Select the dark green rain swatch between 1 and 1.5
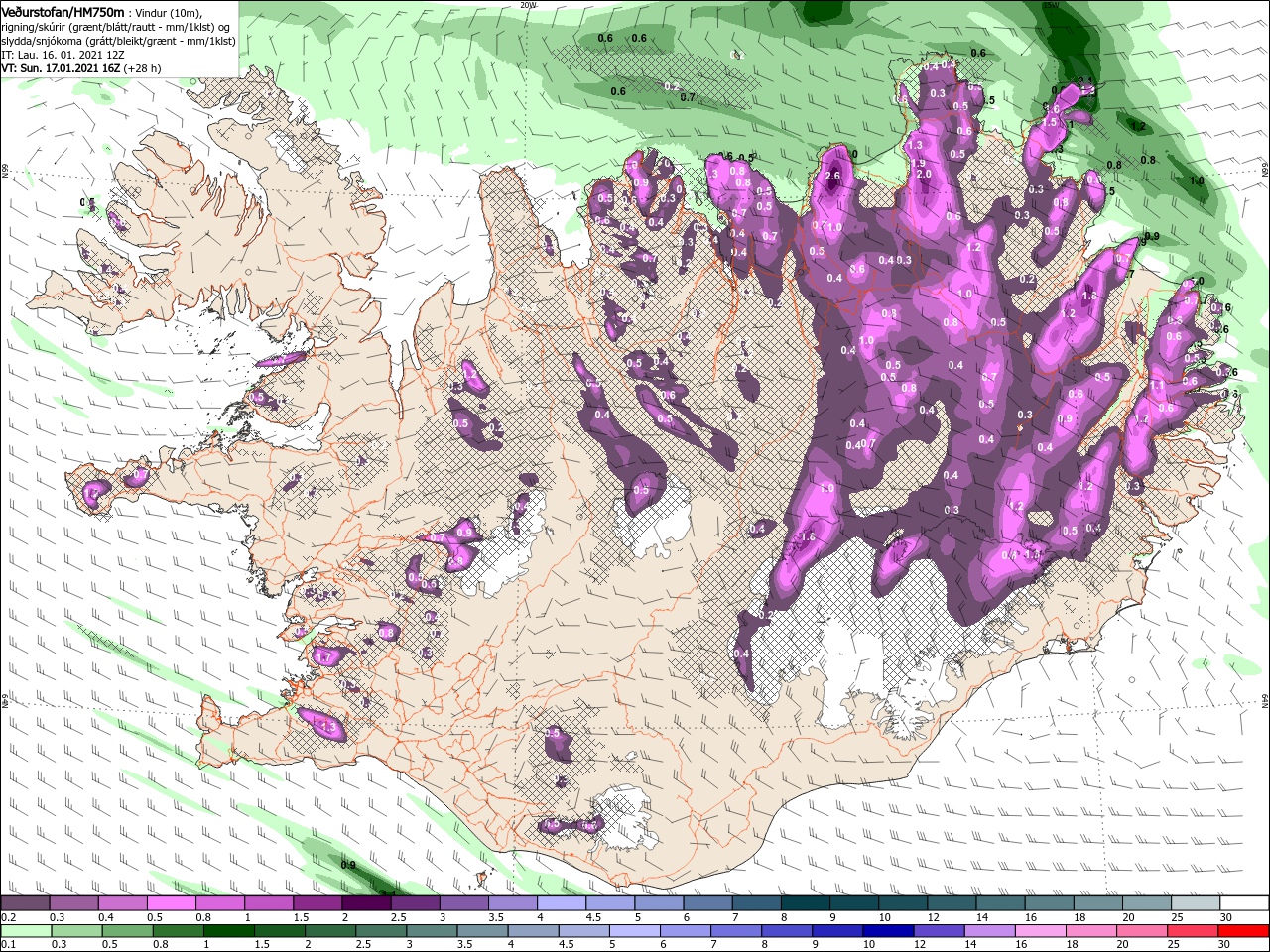 click(228, 931)
